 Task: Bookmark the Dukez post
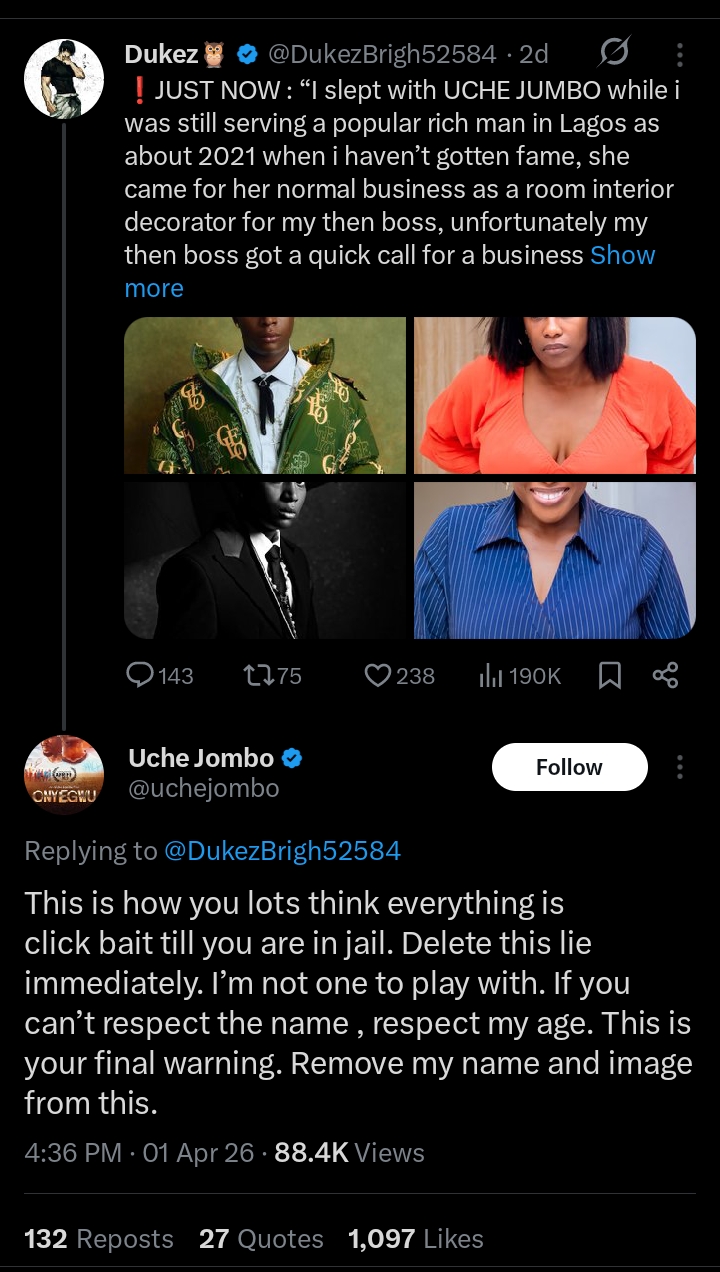(609, 677)
